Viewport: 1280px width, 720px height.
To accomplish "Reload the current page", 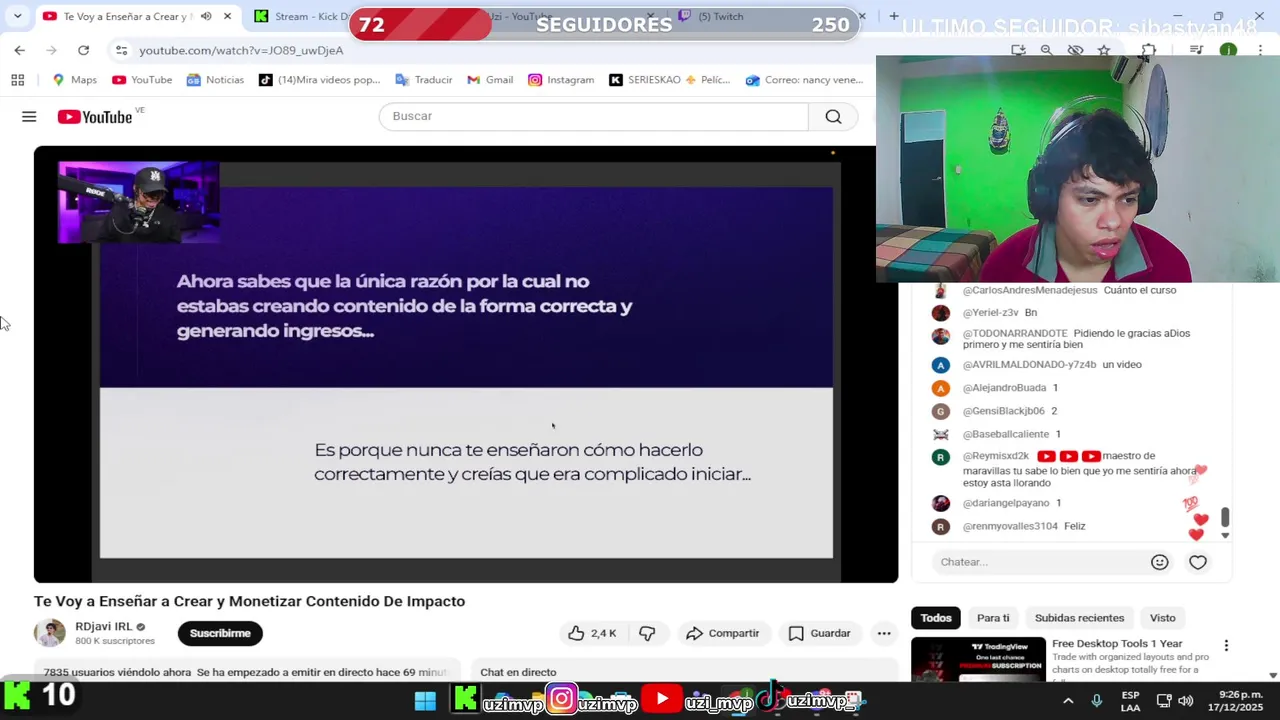I will 83,50.
